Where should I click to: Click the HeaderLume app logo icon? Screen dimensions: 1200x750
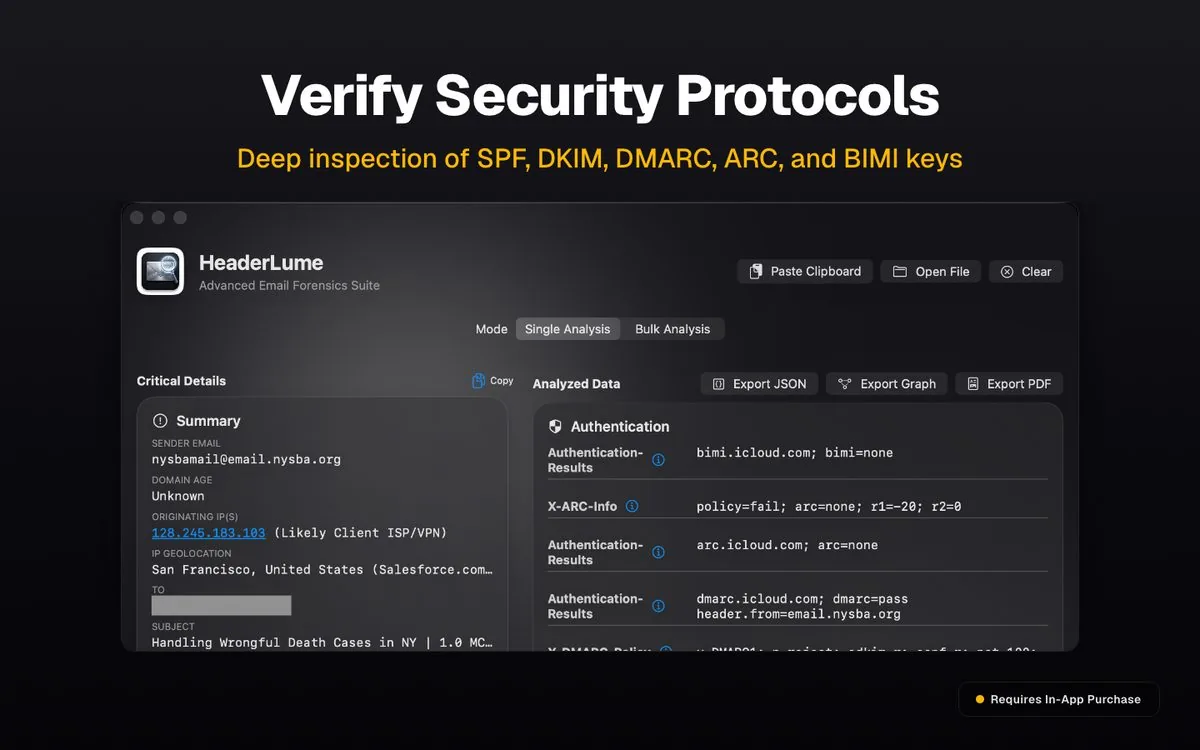(x=160, y=271)
